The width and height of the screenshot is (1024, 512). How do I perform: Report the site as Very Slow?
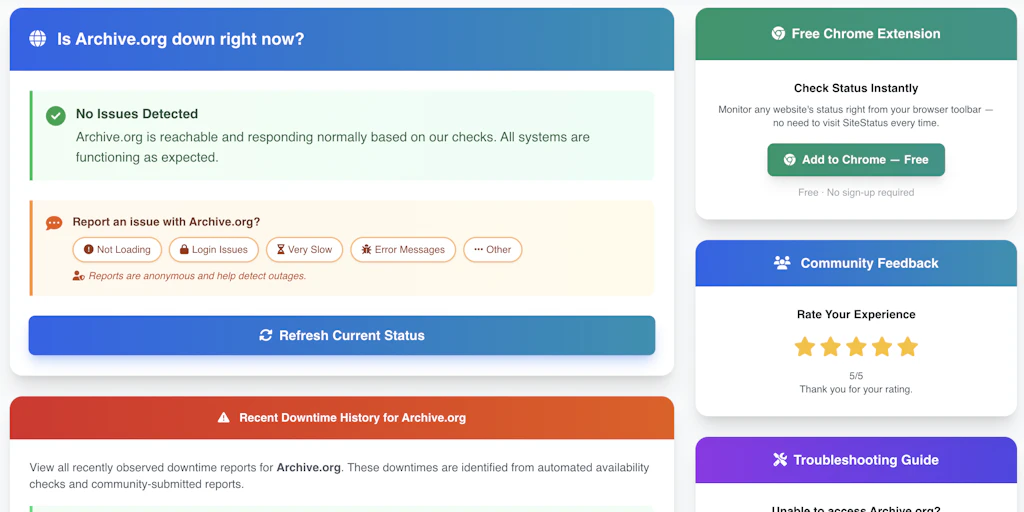click(x=304, y=249)
